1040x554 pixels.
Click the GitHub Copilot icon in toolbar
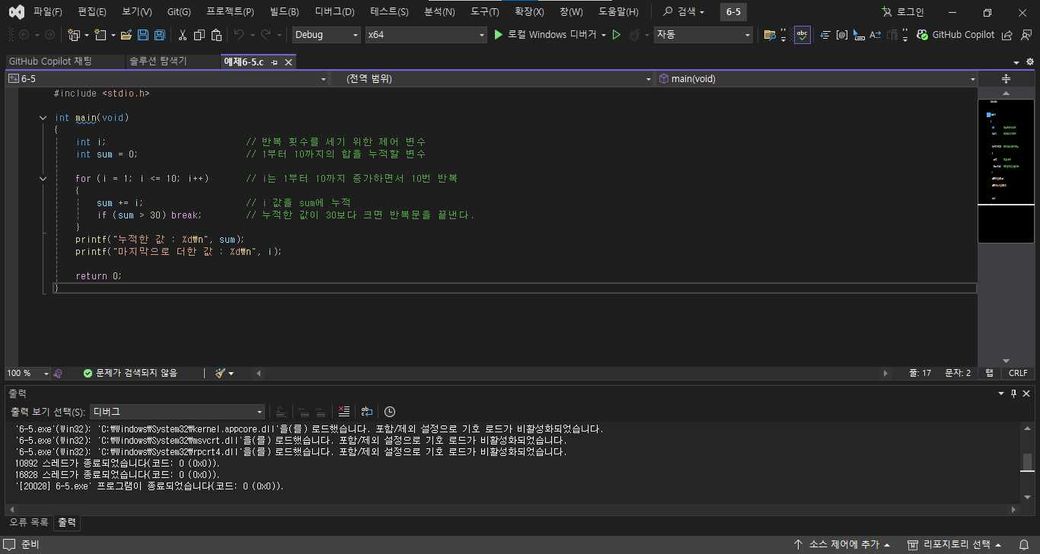coord(921,35)
